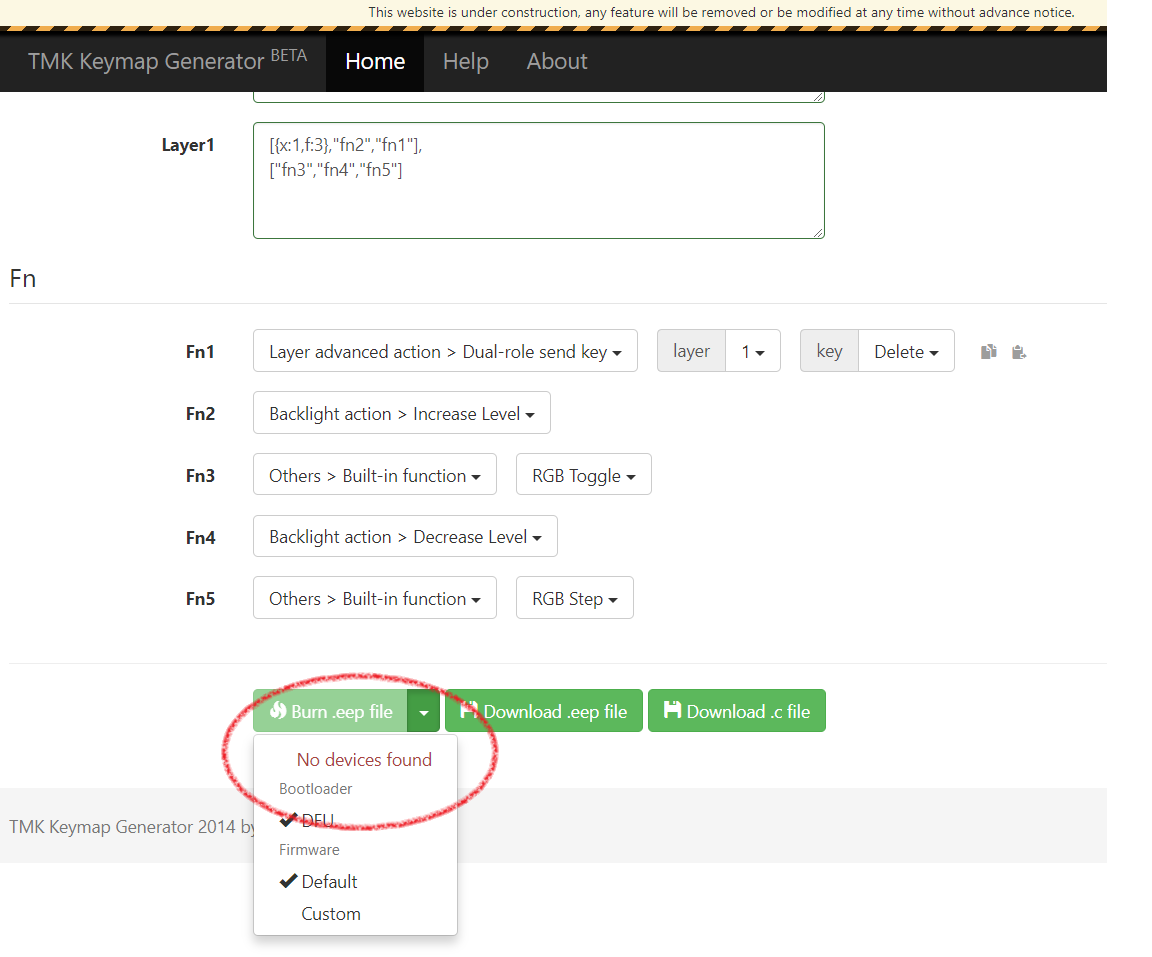
Task: Open the Fn4 Backlight Decrease Level dropdown
Action: tap(406, 536)
